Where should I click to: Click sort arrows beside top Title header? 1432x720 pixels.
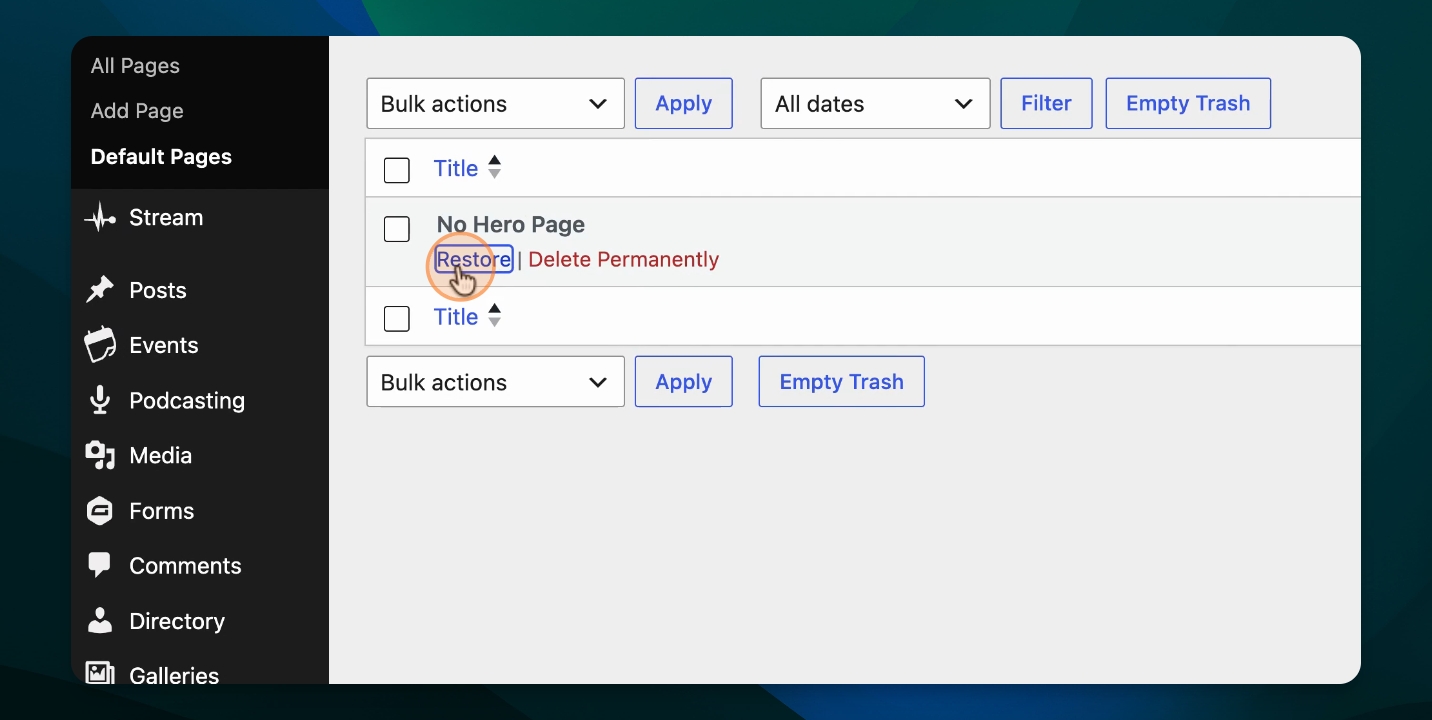pyautogui.click(x=494, y=168)
